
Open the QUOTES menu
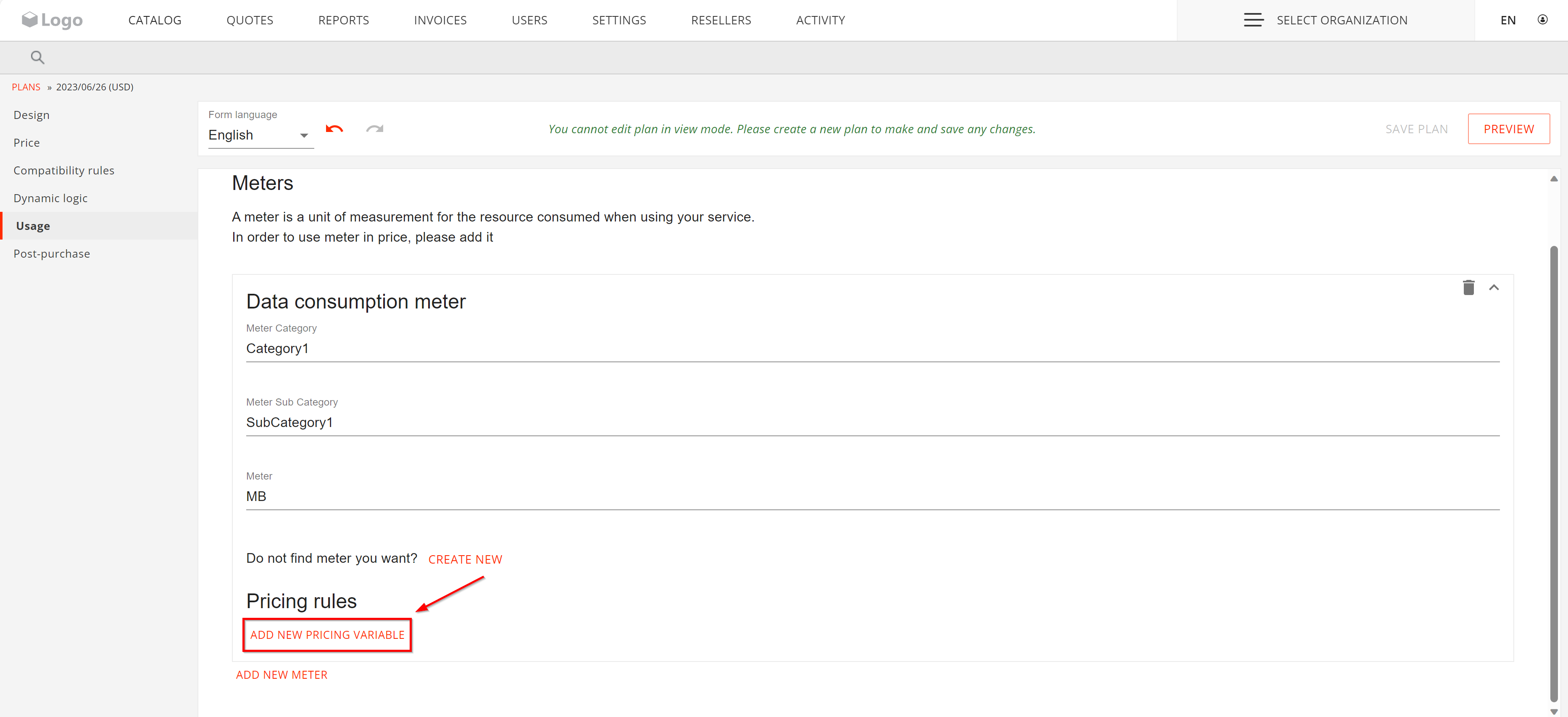coord(250,20)
